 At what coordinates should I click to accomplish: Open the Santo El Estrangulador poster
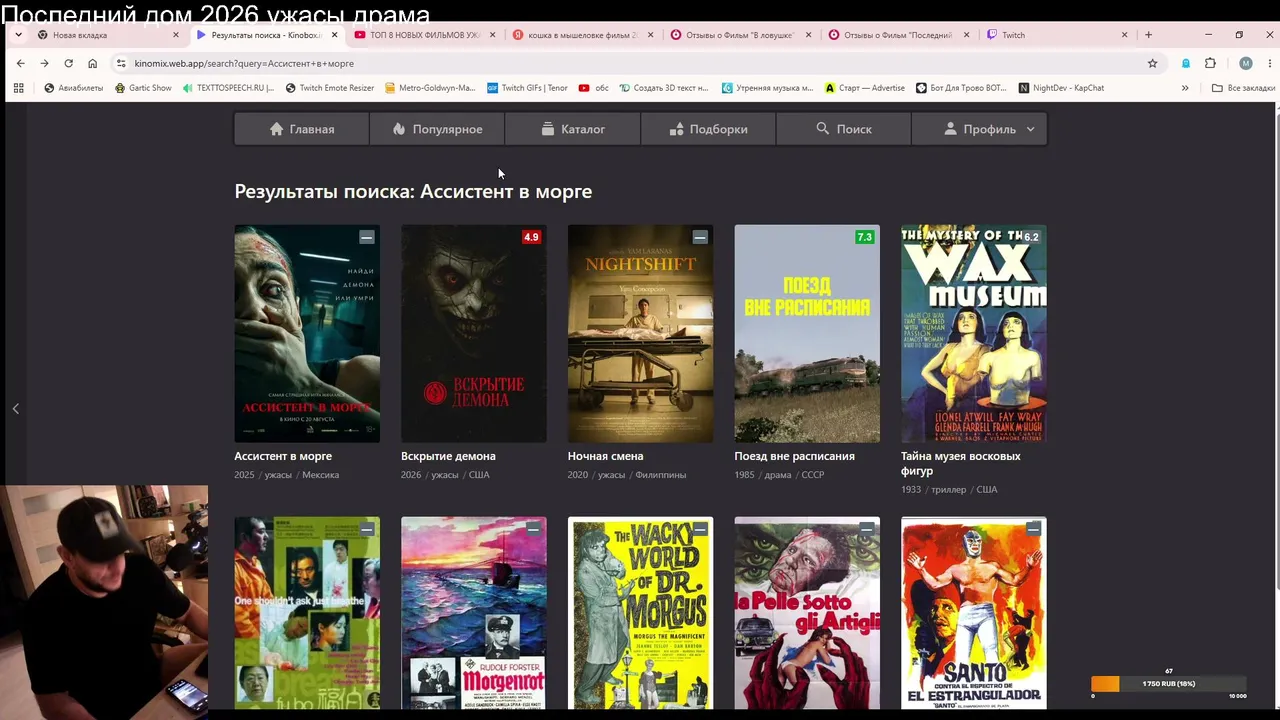coord(974,613)
